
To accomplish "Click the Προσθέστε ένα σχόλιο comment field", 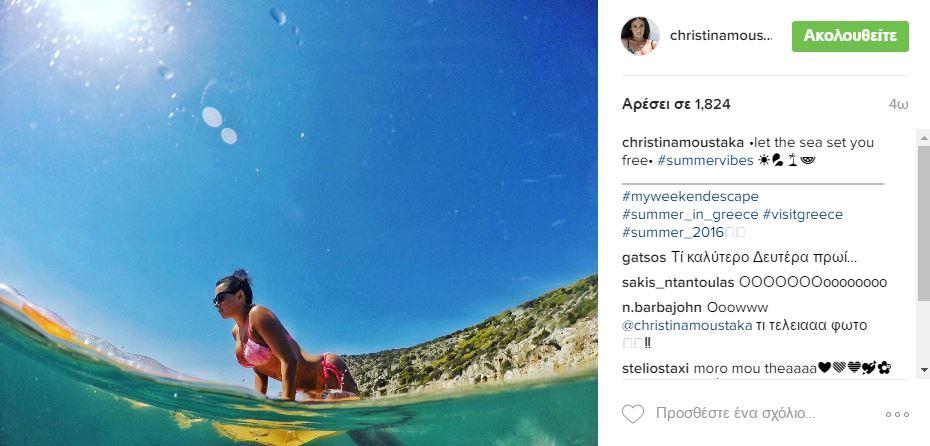I will click(x=735, y=413).
